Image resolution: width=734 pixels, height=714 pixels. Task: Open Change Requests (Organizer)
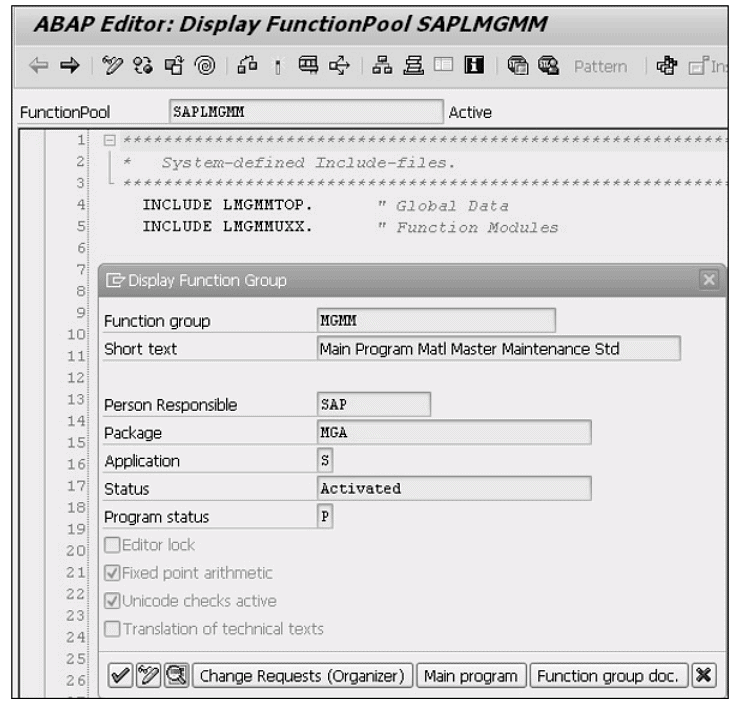click(x=302, y=676)
